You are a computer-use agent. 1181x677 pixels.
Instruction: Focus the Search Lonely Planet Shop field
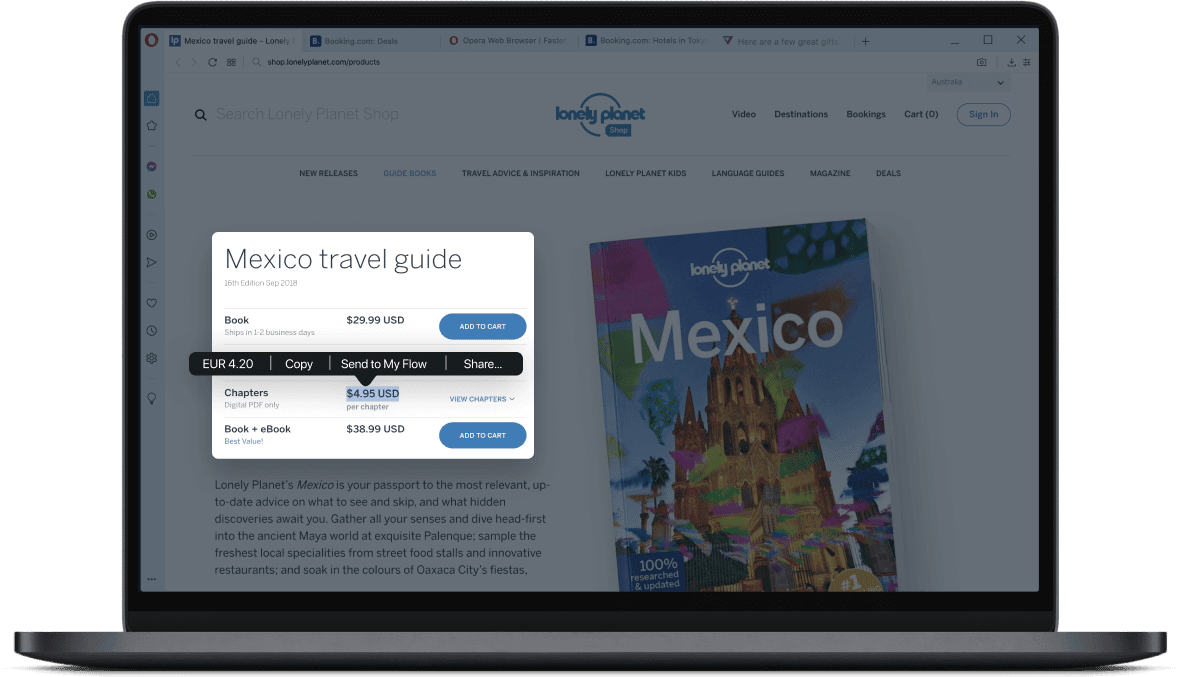307,114
